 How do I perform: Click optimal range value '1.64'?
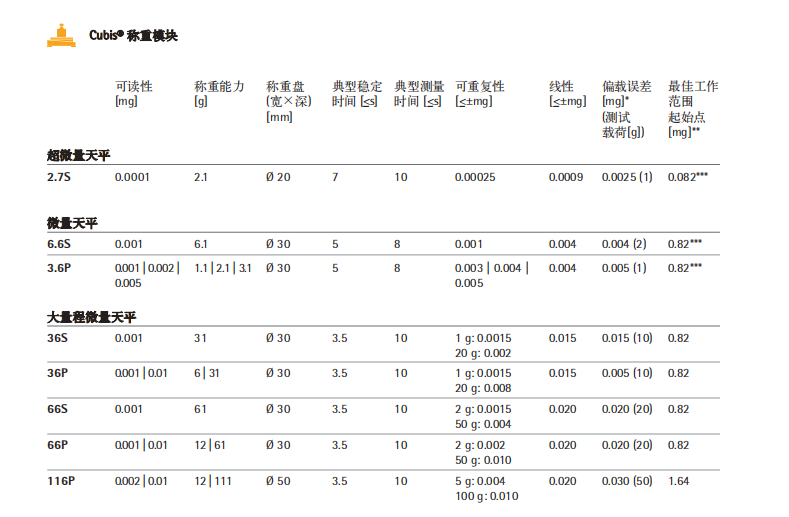pyautogui.click(x=678, y=481)
